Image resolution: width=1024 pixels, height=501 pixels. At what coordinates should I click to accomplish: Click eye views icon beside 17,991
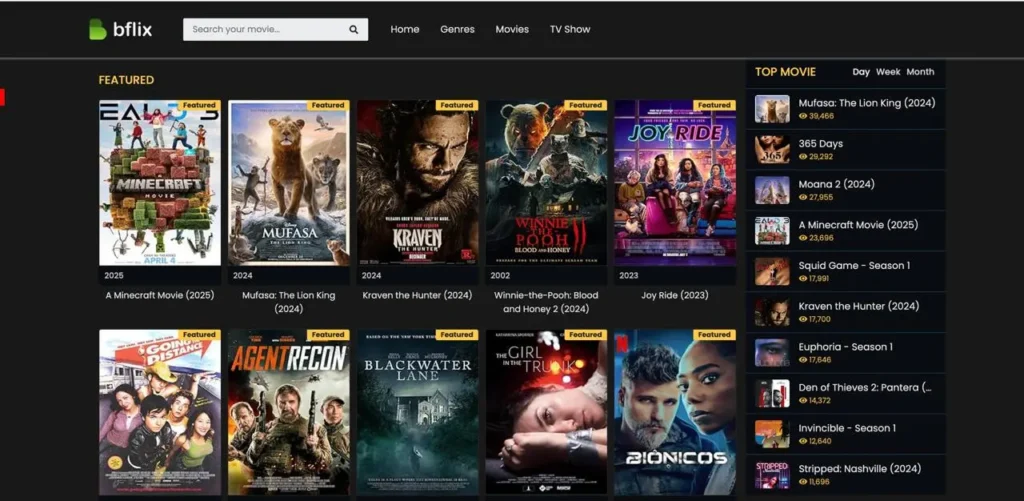[x=803, y=278]
